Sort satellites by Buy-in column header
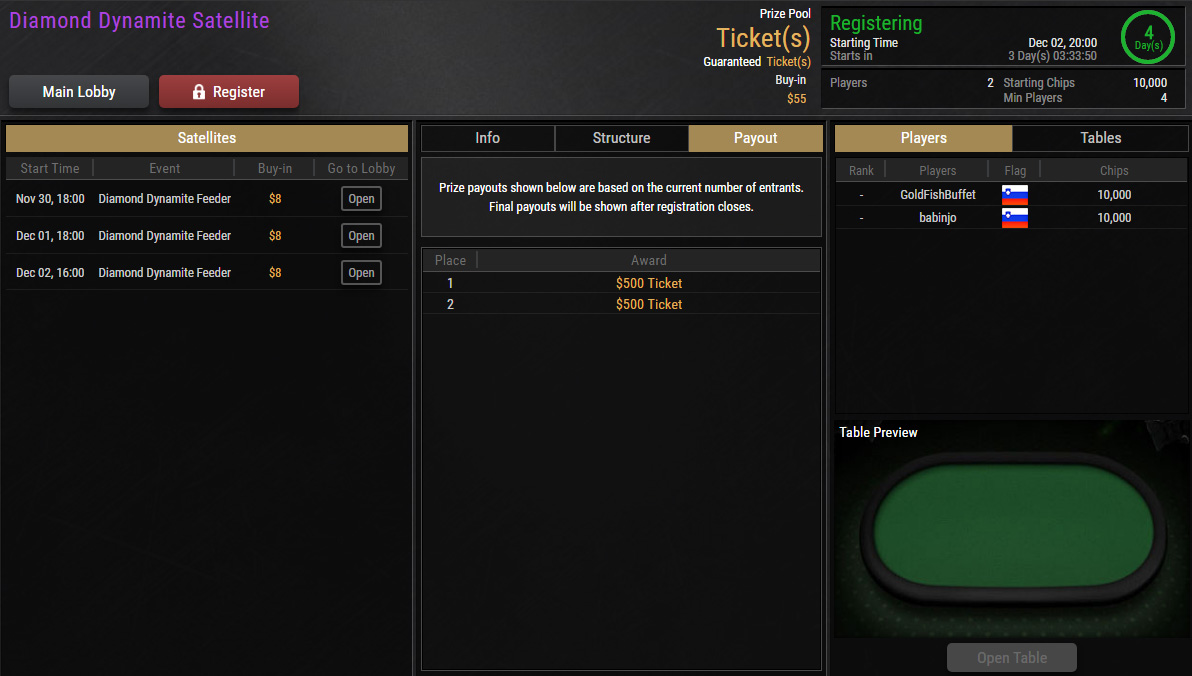Image resolution: width=1192 pixels, height=676 pixels. (274, 169)
